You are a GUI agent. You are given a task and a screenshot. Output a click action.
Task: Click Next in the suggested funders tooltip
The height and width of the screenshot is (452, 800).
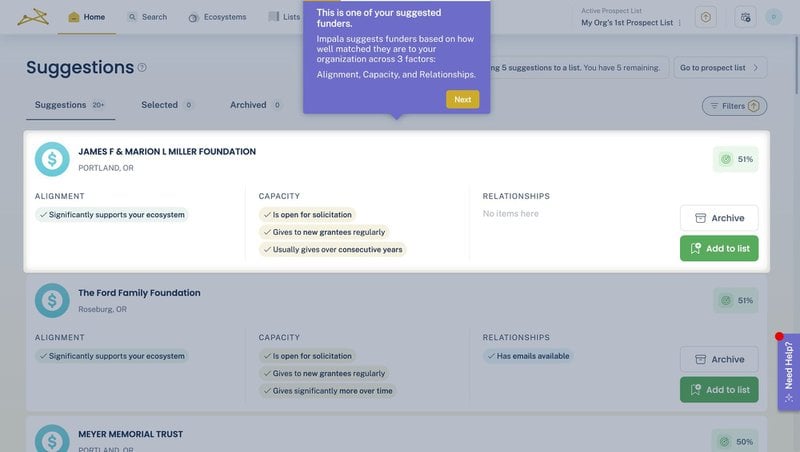pos(462,99)
